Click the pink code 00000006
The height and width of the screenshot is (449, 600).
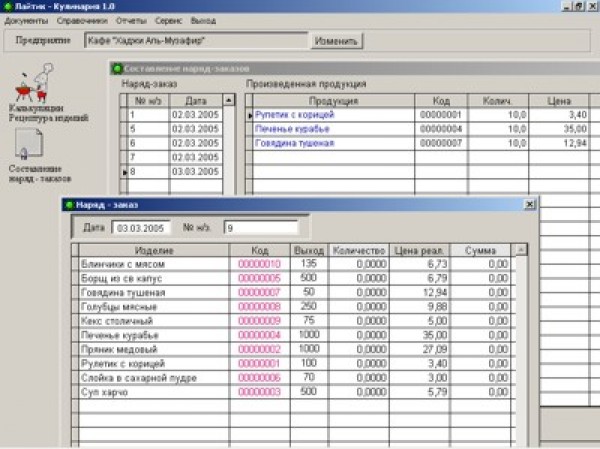[259, 378]
